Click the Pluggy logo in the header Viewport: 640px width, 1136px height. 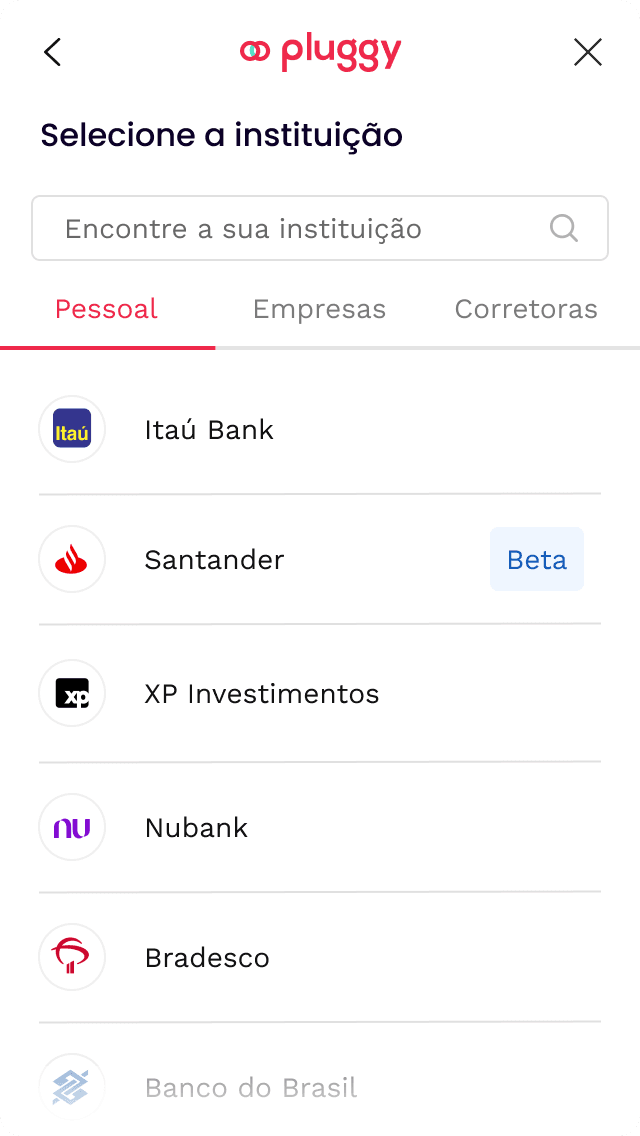(320, 52)
